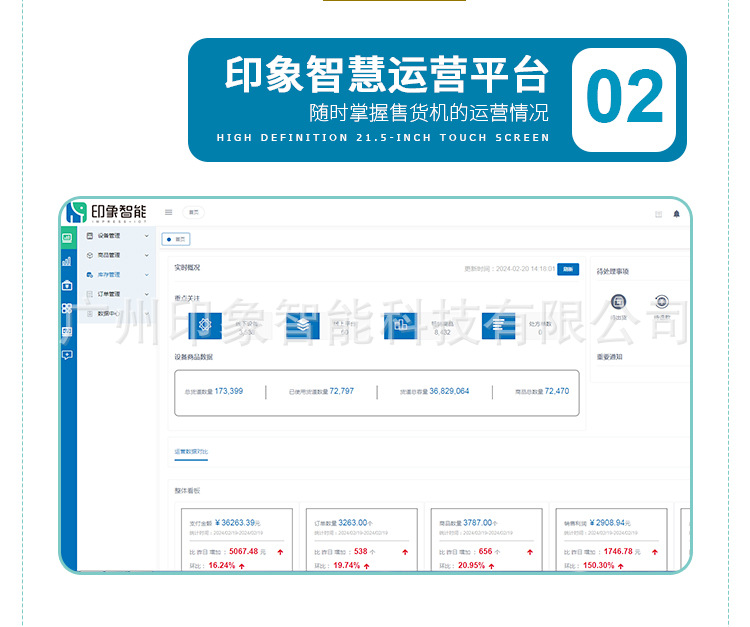Screen dimensions: 750x627
Task: Open the briefcase icon in sidebar rail
Action: point(67,285)
